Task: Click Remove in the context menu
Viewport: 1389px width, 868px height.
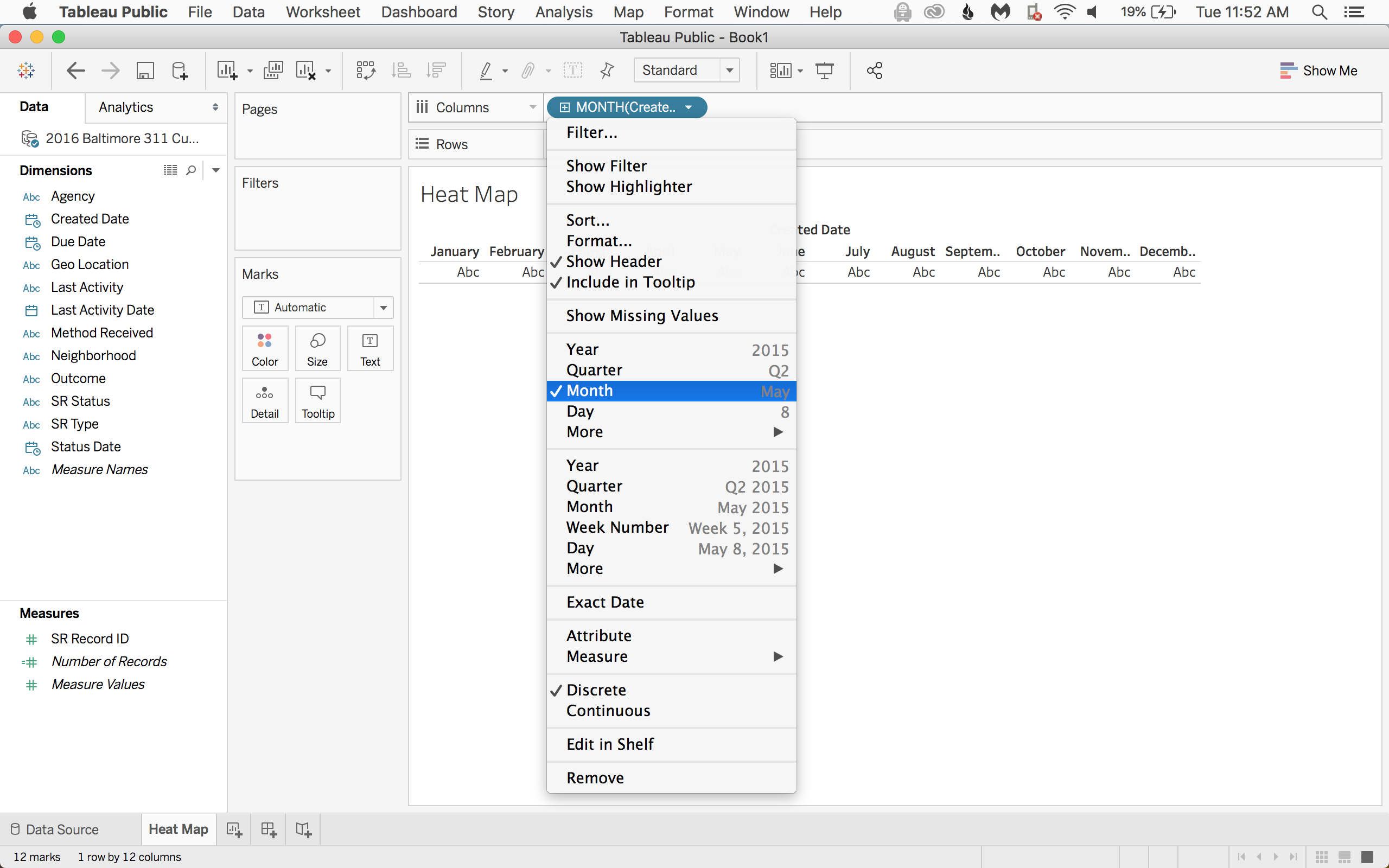Action: (x=671, y=778)
